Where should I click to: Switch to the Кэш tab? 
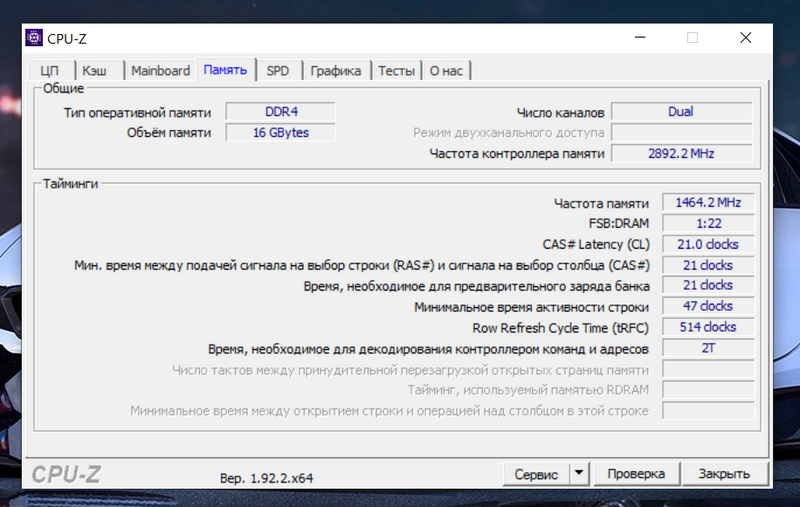tap(95, 71)
